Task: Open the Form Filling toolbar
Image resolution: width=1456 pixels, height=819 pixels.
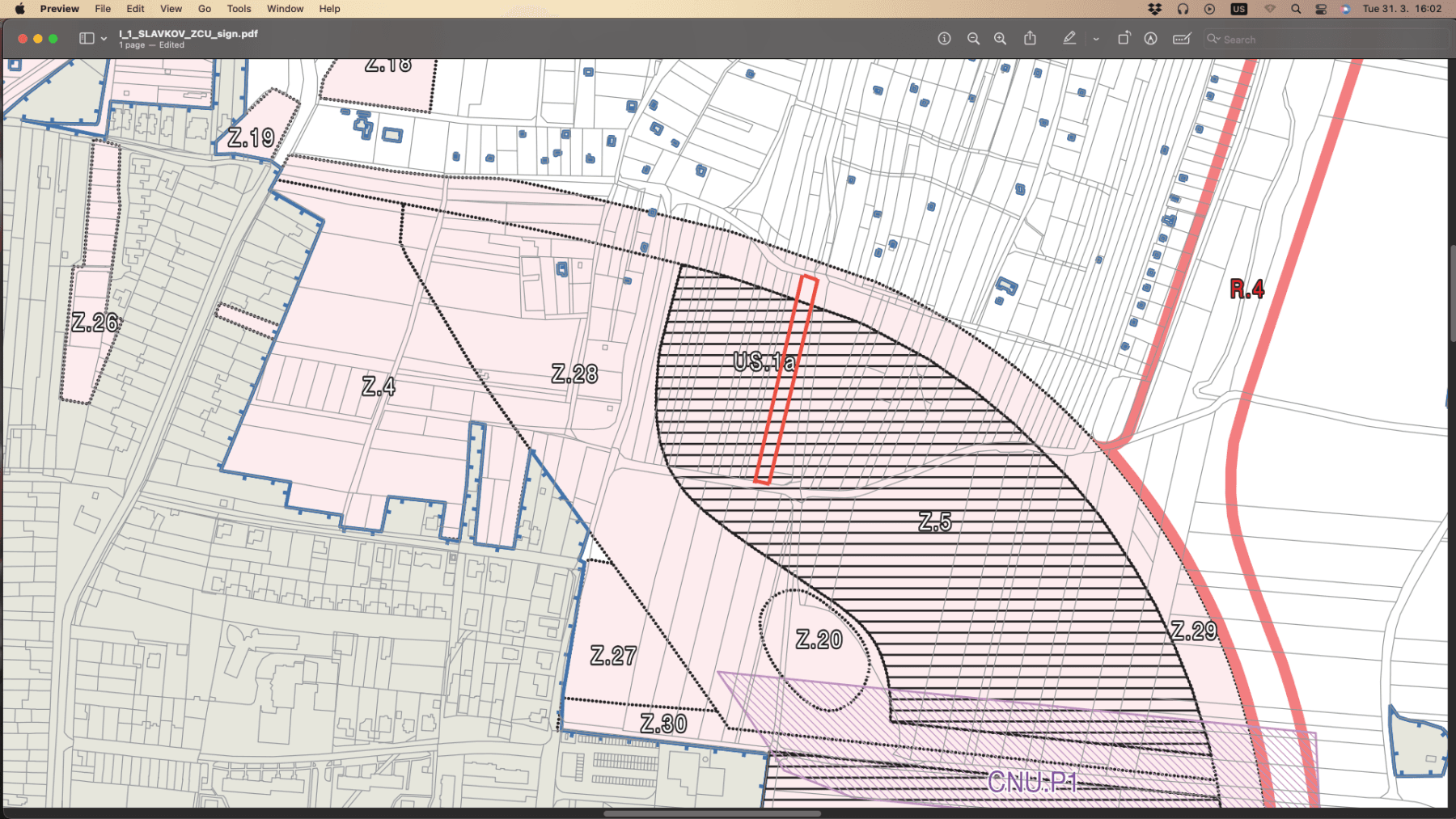Action: pyautogui.click(x=1182, y=39)
